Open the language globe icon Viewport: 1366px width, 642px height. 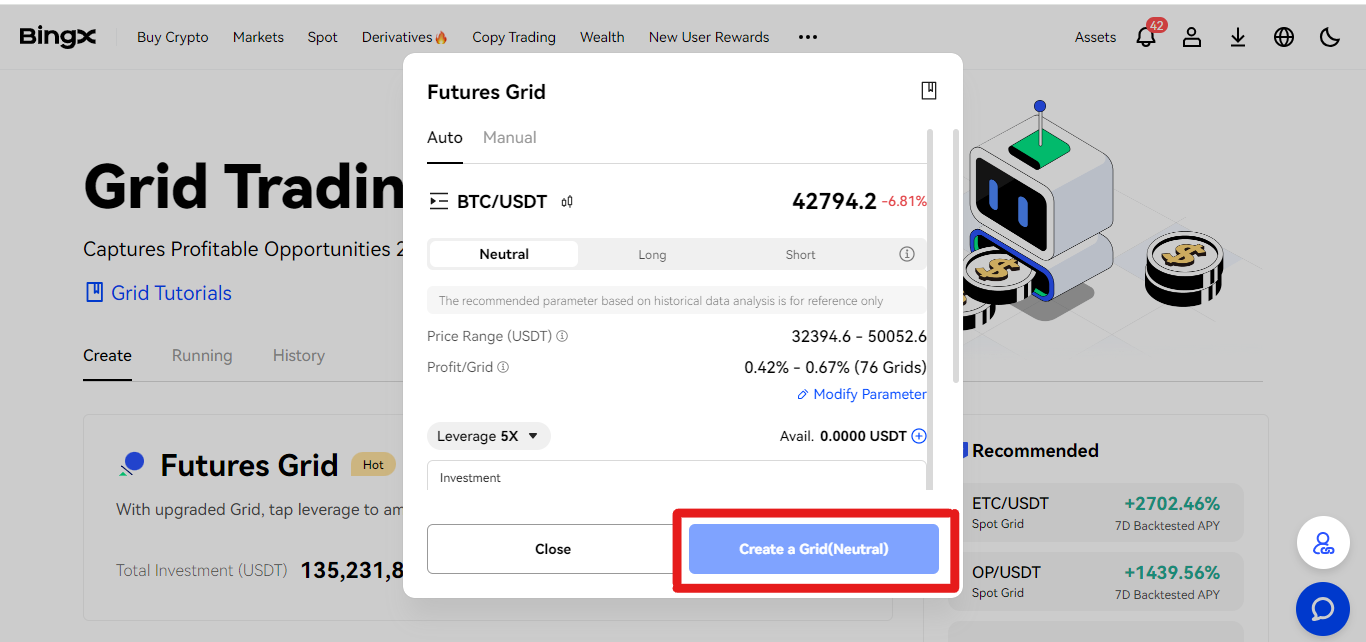pos(1284,37)
